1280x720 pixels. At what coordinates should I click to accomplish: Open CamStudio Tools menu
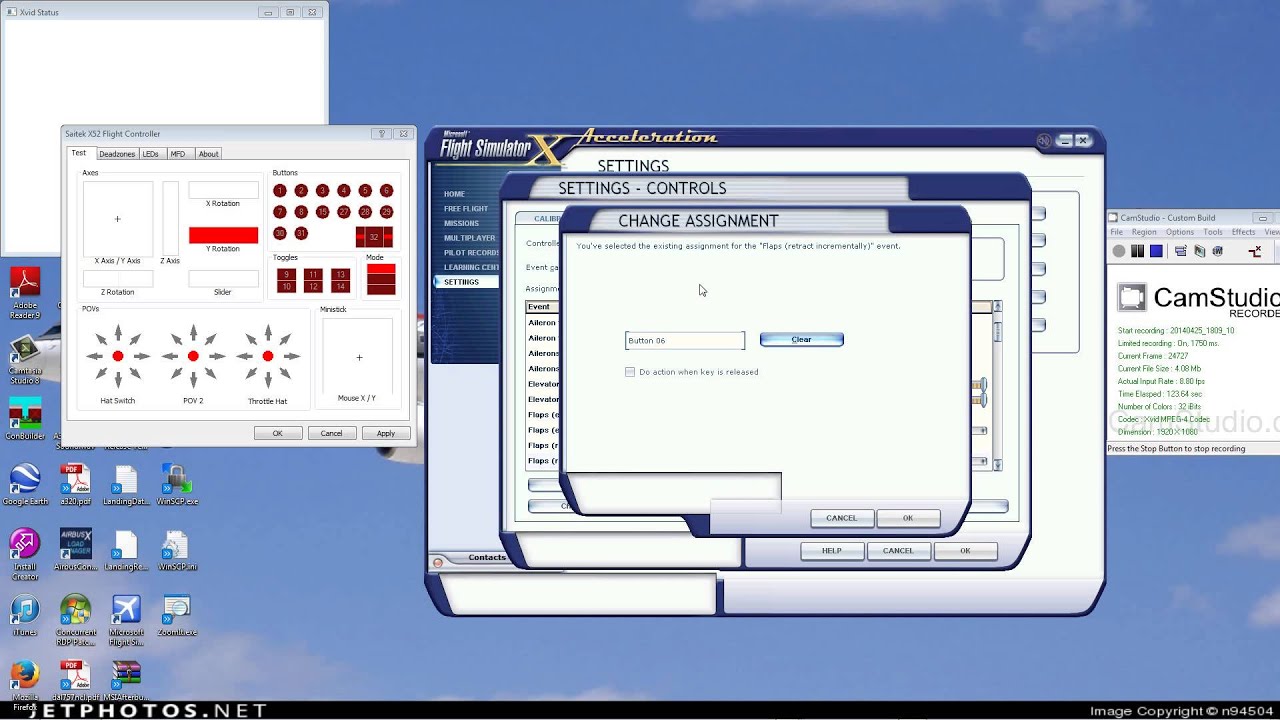click(x=1213, y=232)
